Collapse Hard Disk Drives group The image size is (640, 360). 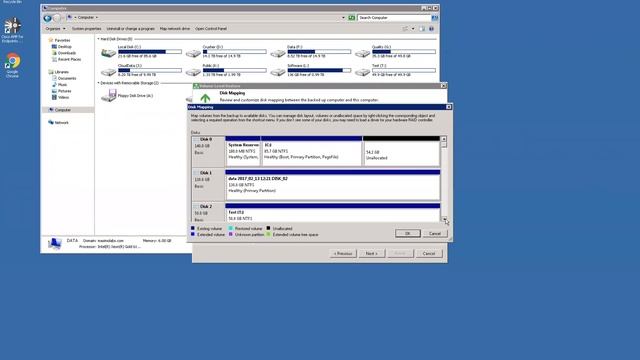tap(98, 39)
